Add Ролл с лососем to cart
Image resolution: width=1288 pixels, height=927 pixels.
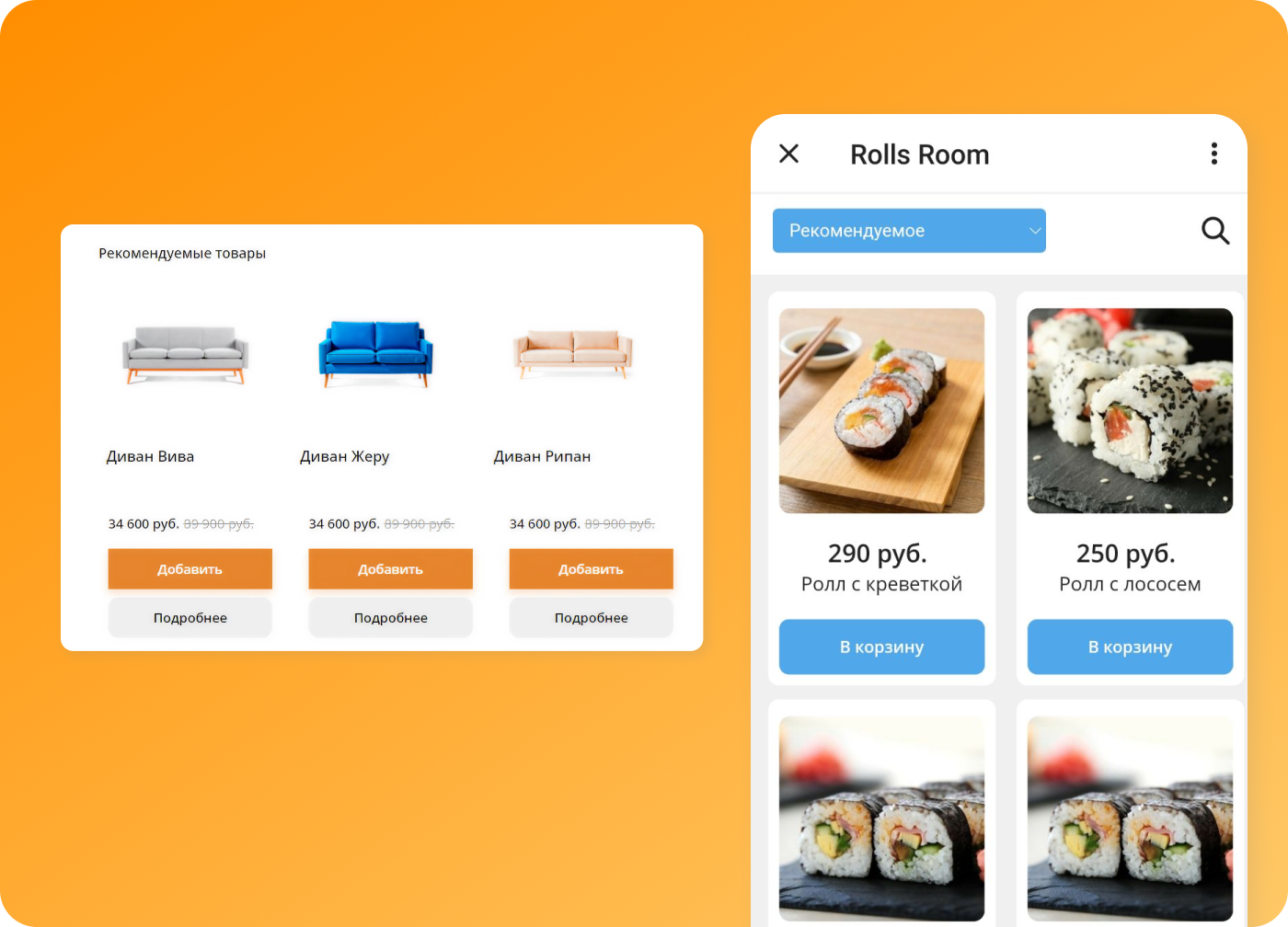[1130, 647]
